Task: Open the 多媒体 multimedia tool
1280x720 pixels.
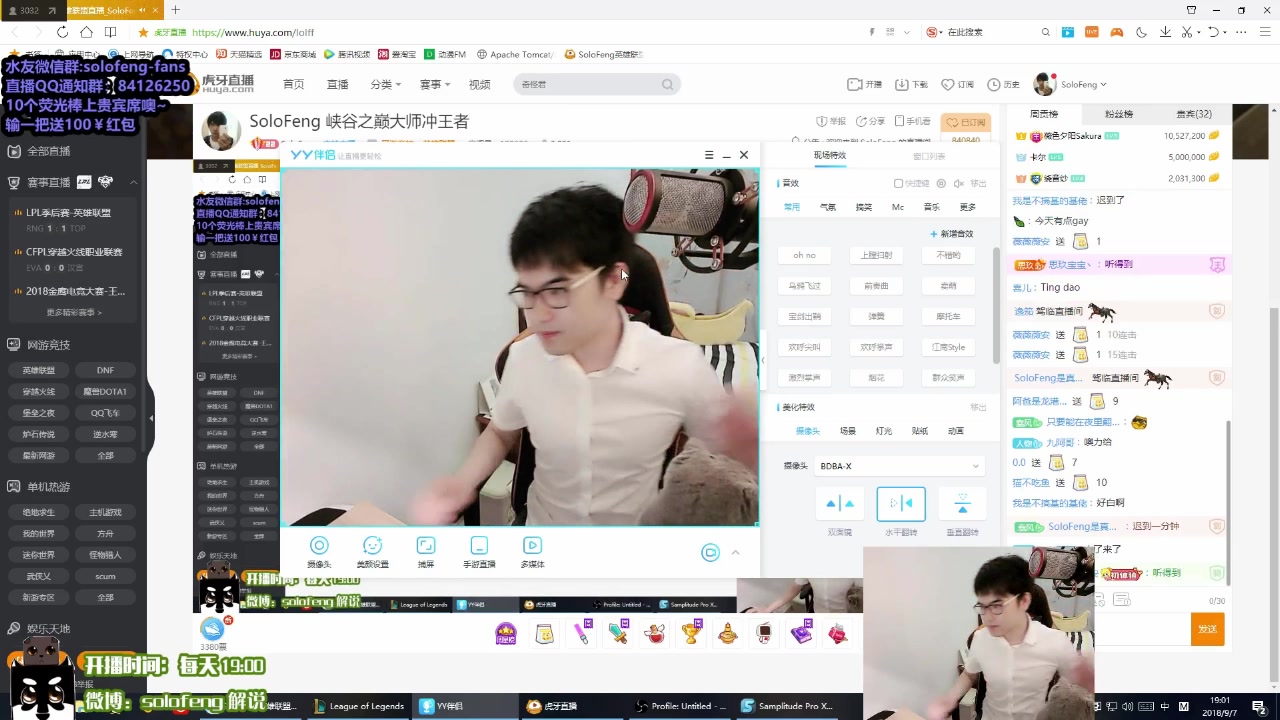Action: pyautogui.click(x=532, y=552)
